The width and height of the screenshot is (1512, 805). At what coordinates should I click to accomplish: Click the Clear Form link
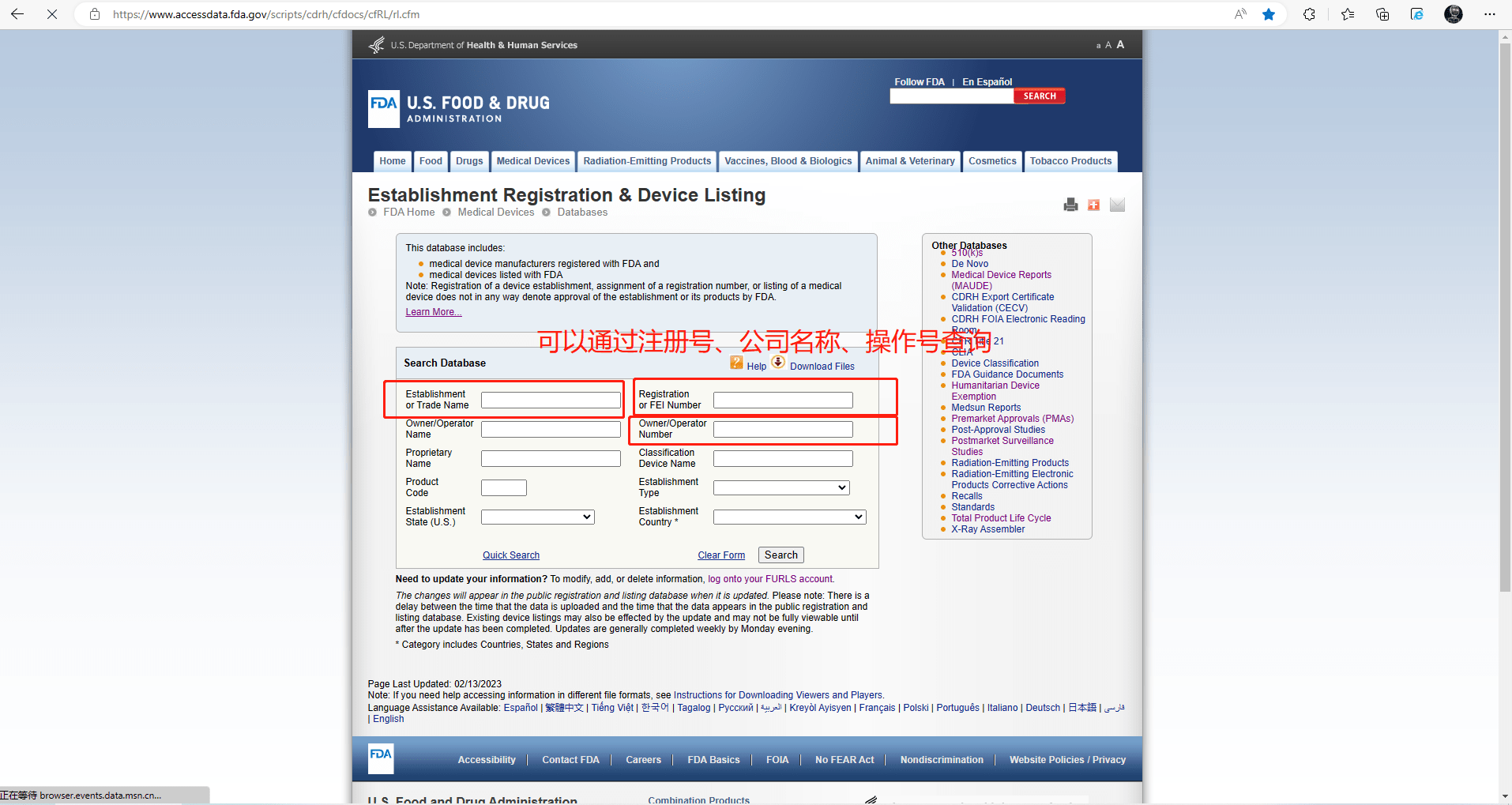point(721,555)
